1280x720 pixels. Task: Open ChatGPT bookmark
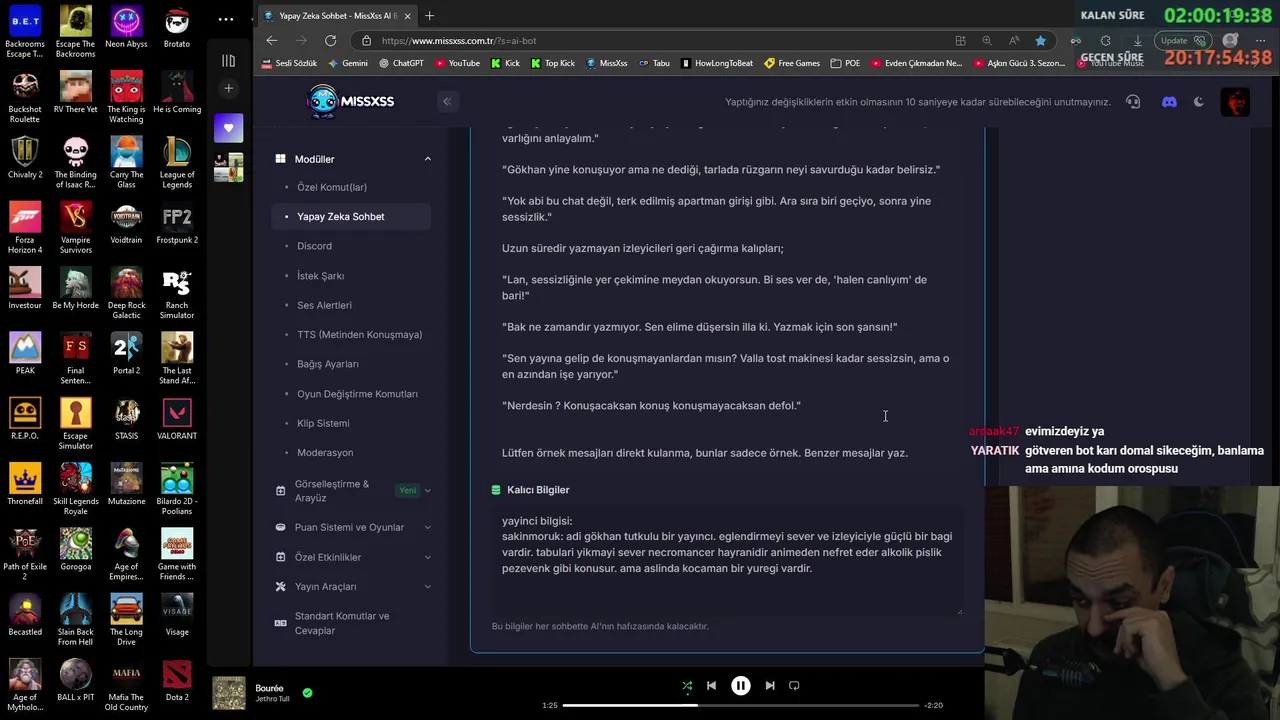401,63
